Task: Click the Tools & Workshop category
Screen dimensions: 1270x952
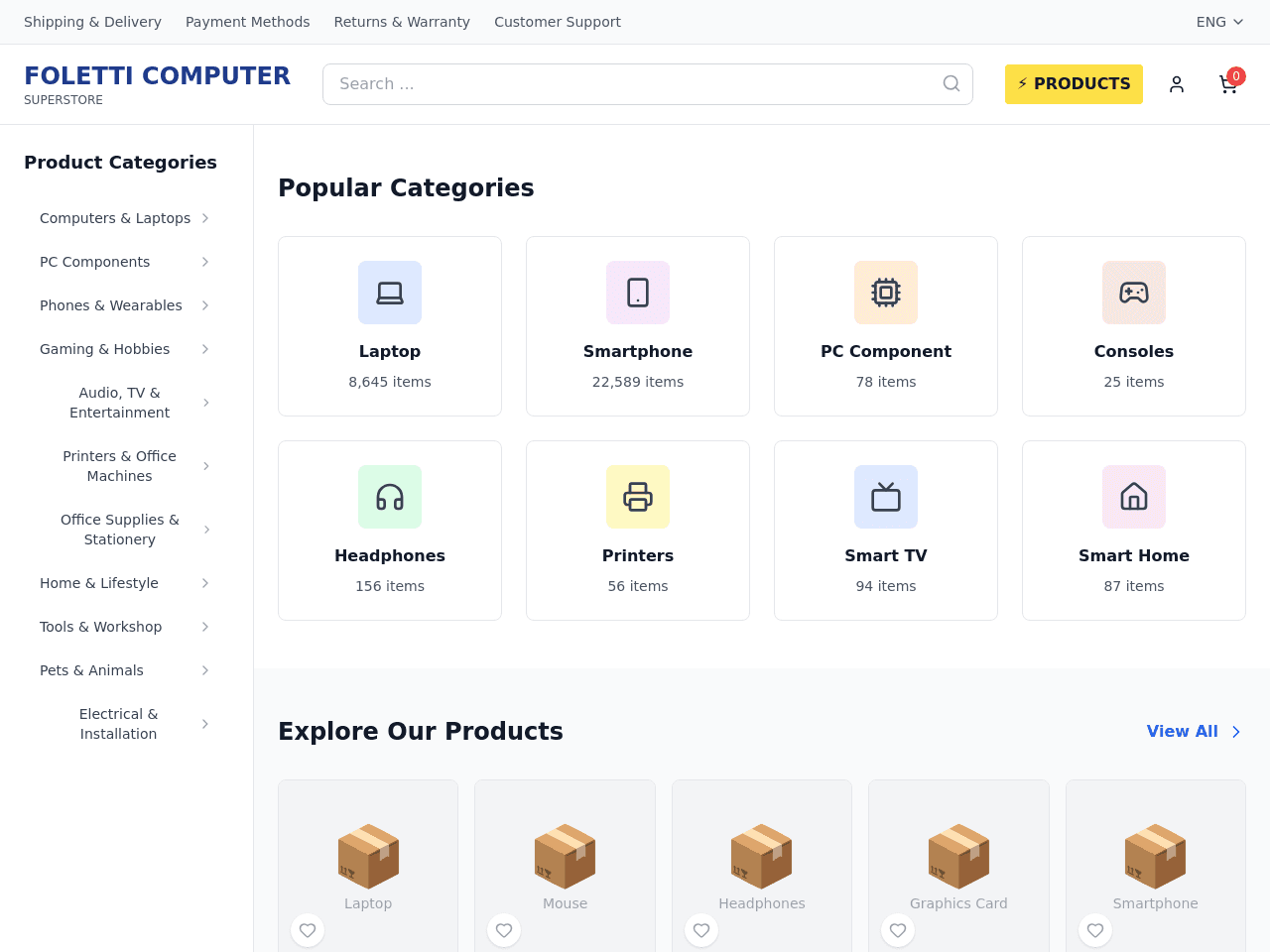Action: click(x=101, y=627)
